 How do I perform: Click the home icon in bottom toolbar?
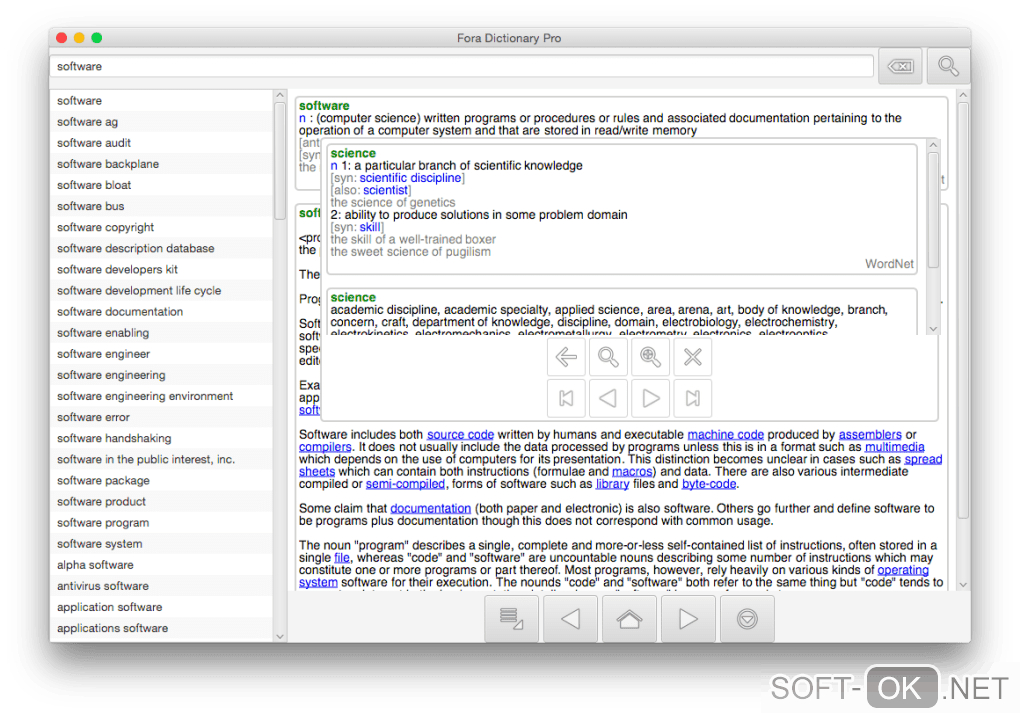tap(629, 619)
